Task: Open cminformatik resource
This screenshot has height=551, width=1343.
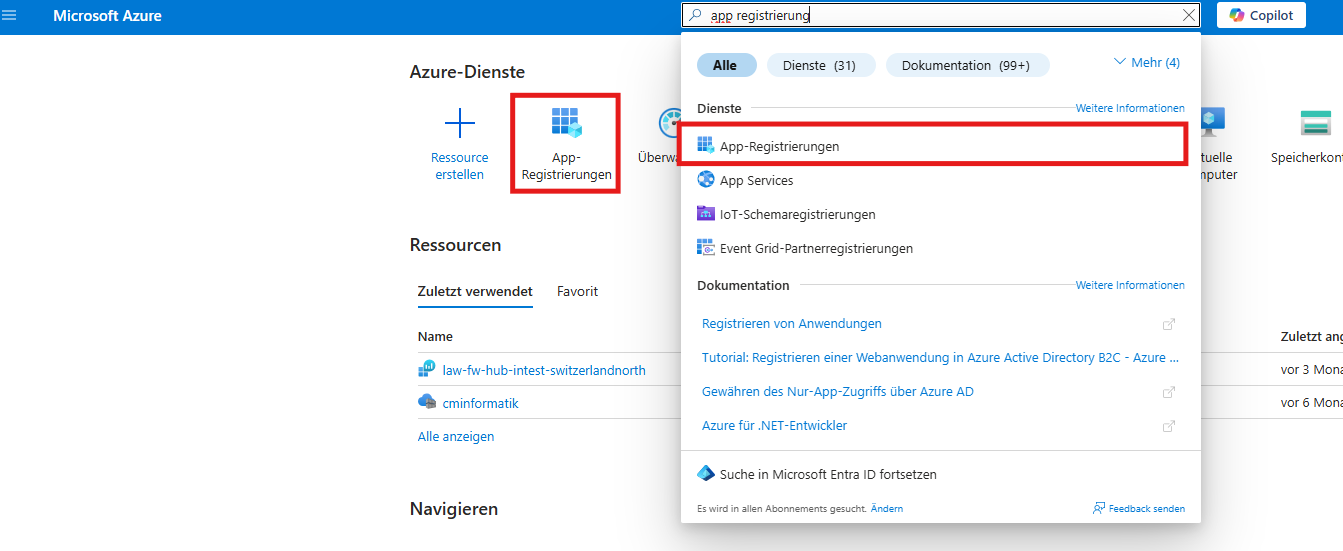Action: (x=481, y=403)
